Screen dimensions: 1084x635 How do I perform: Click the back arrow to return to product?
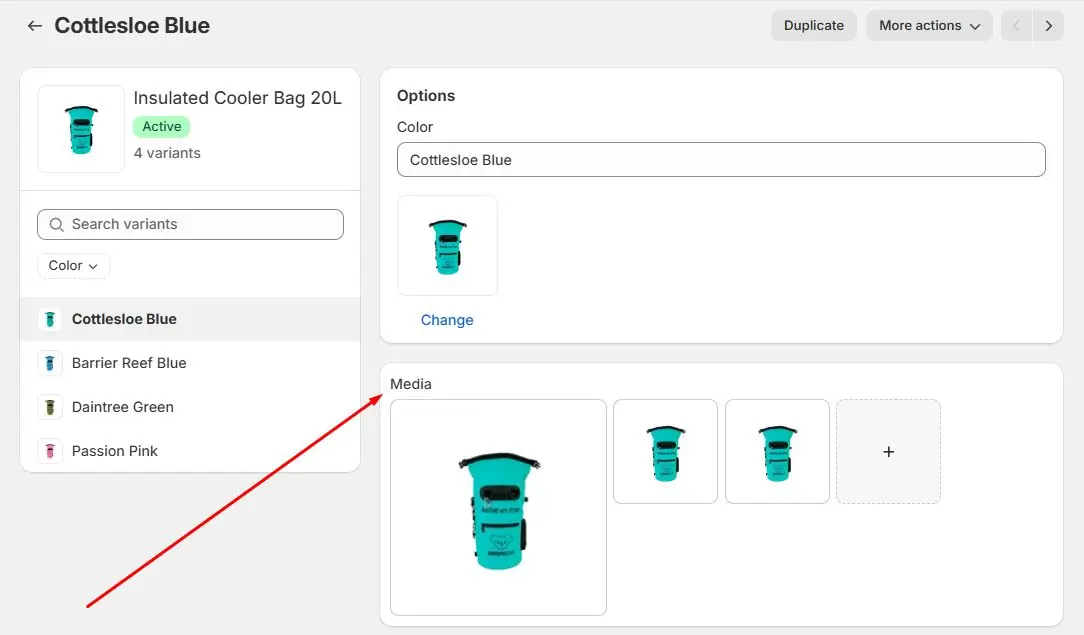34,25
